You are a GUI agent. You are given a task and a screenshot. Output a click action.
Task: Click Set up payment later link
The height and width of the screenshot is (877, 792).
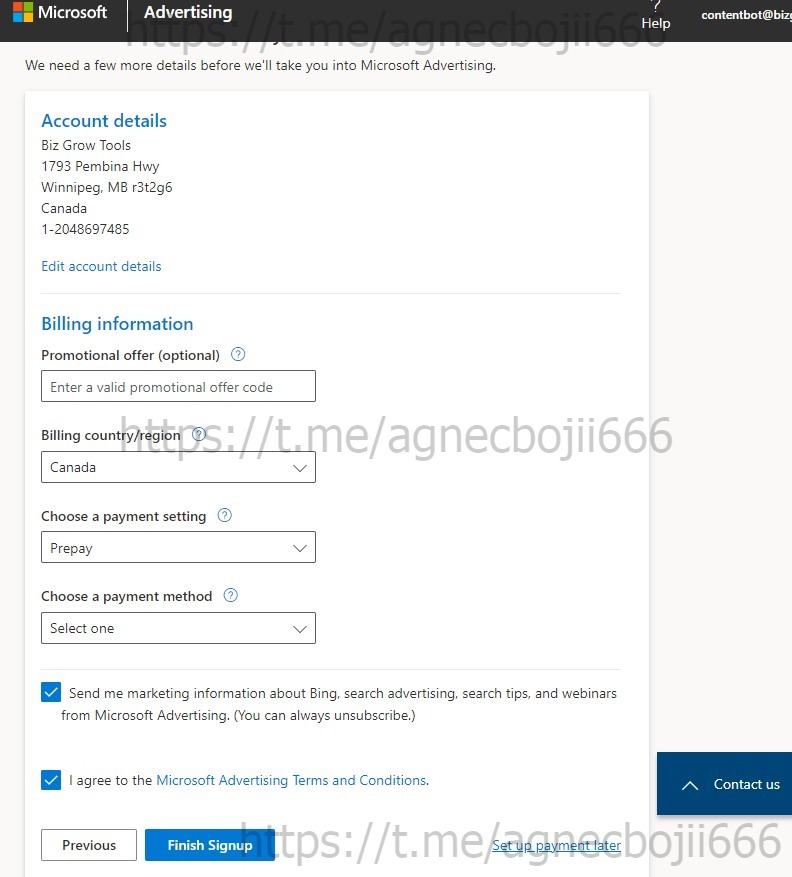tap(557, 845)
